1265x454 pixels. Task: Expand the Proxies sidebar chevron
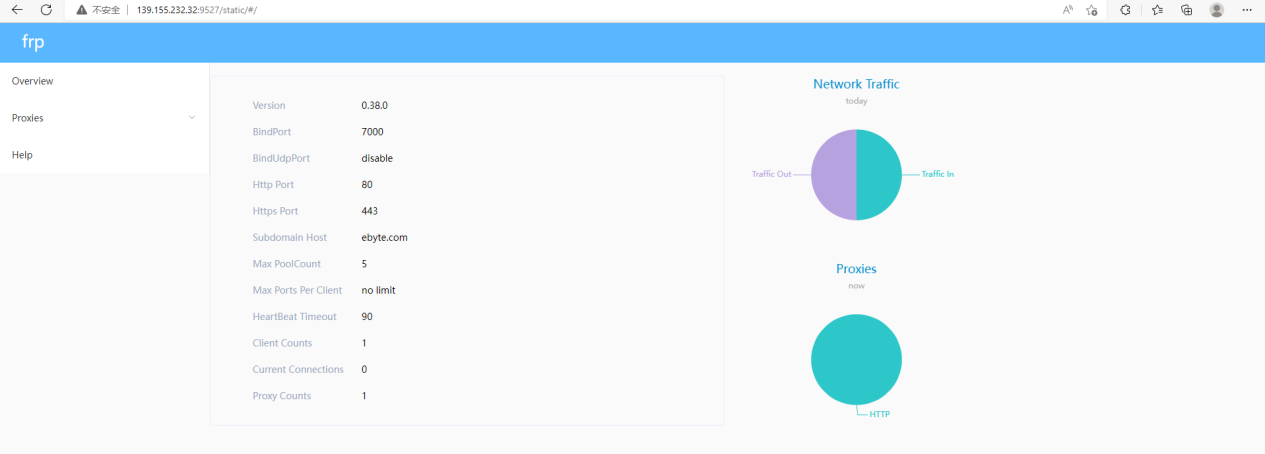(x=192, y=118)
